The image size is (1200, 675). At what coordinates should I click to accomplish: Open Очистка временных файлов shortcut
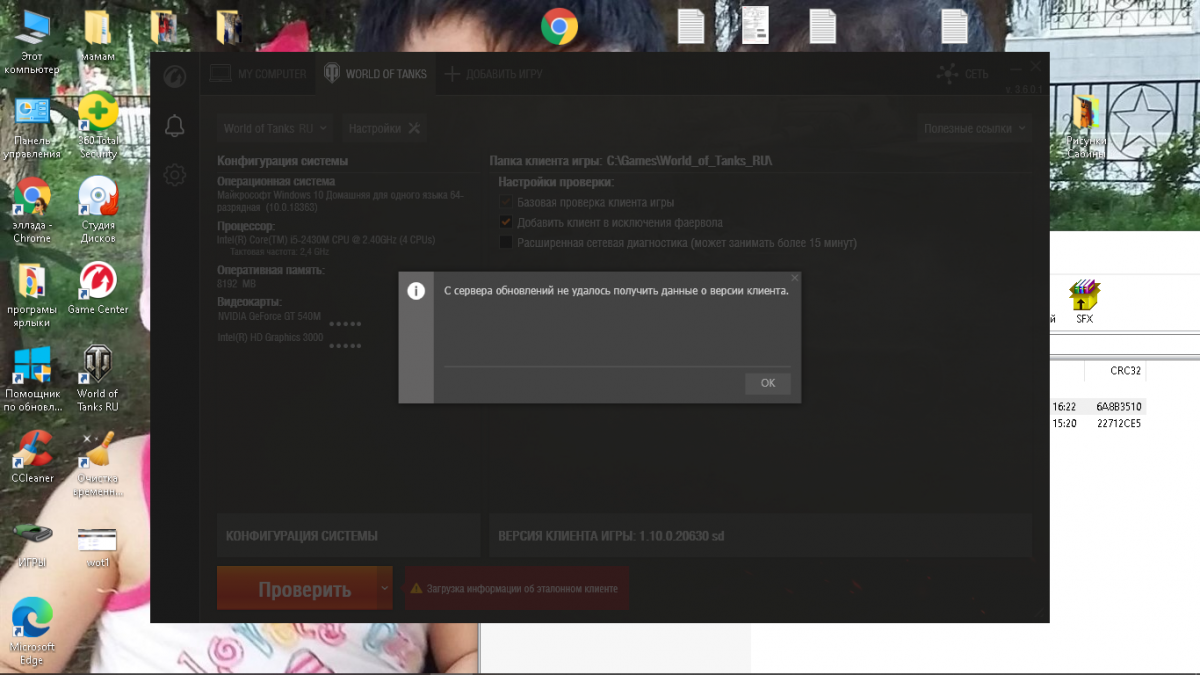tap(98, 464)
